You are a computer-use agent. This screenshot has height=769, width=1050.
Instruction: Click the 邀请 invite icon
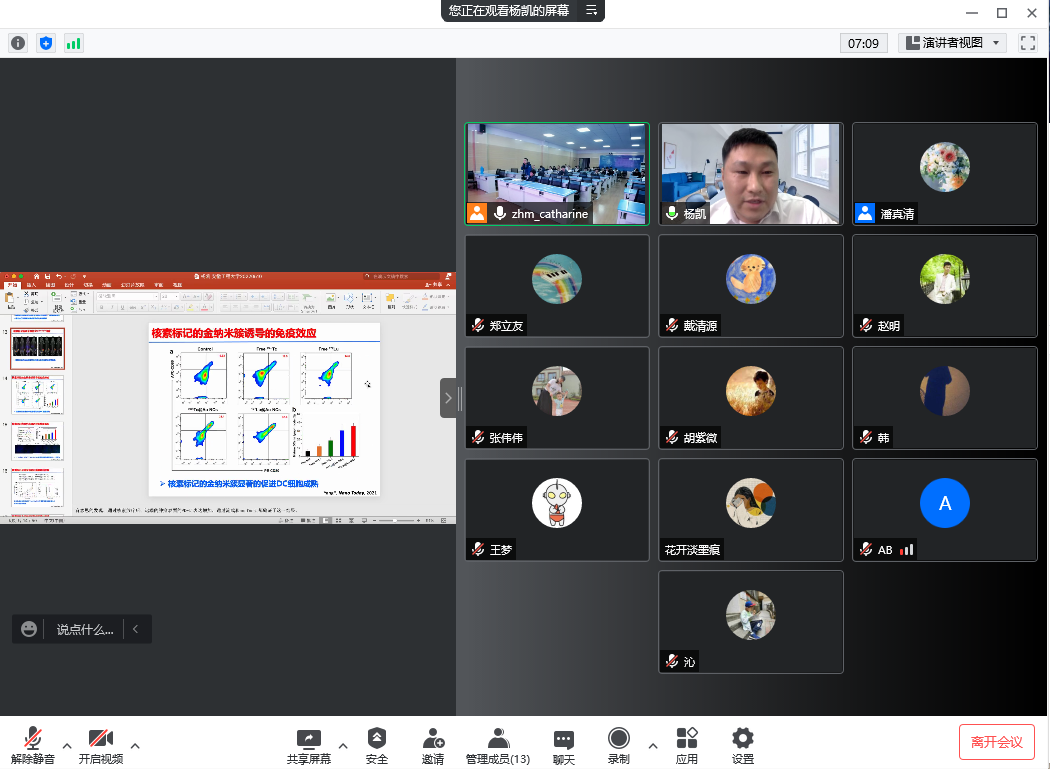(x=433, y=745)
